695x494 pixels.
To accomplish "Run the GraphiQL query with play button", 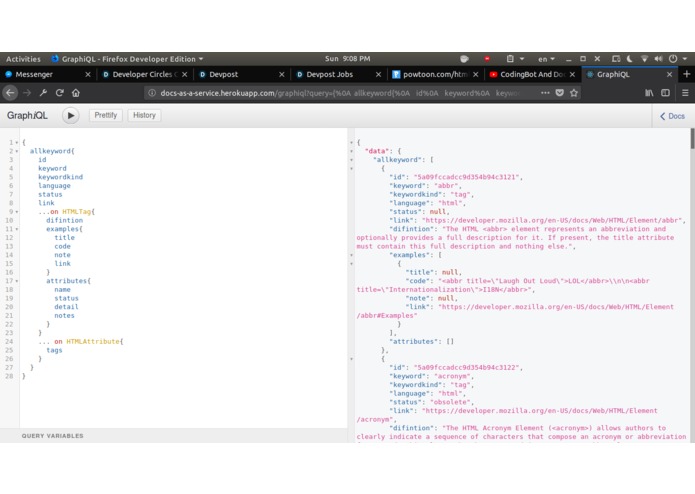I will point(70,116).
